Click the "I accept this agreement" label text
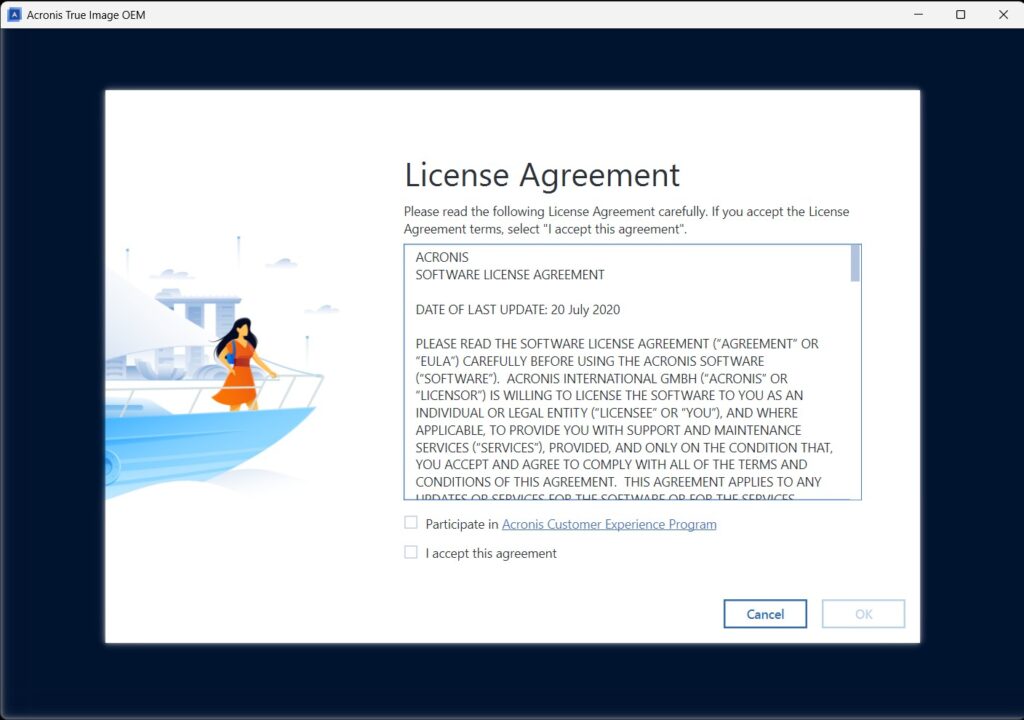Image resolution: width=1024 pixels, height=720 pixels. click(490, 553)
